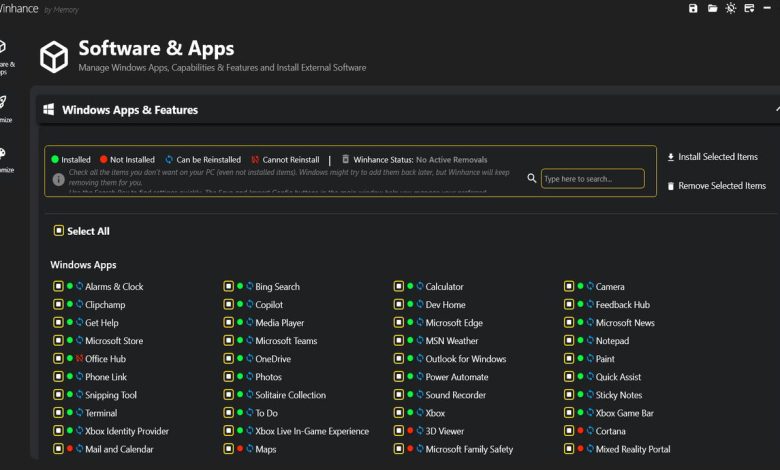Check the Xbox Identity Provider checkbox
Image resolution: width=780 pixels, height=470 pixels.
[x=58, y=431]
